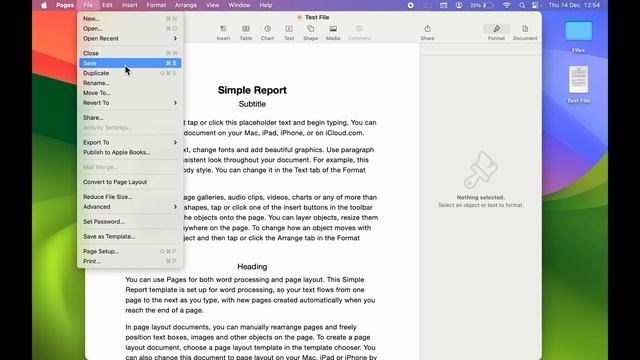The width and height of the screenshot is (640, 360).
Task: Click the Share toolbar icon
Action: (427, 33)
